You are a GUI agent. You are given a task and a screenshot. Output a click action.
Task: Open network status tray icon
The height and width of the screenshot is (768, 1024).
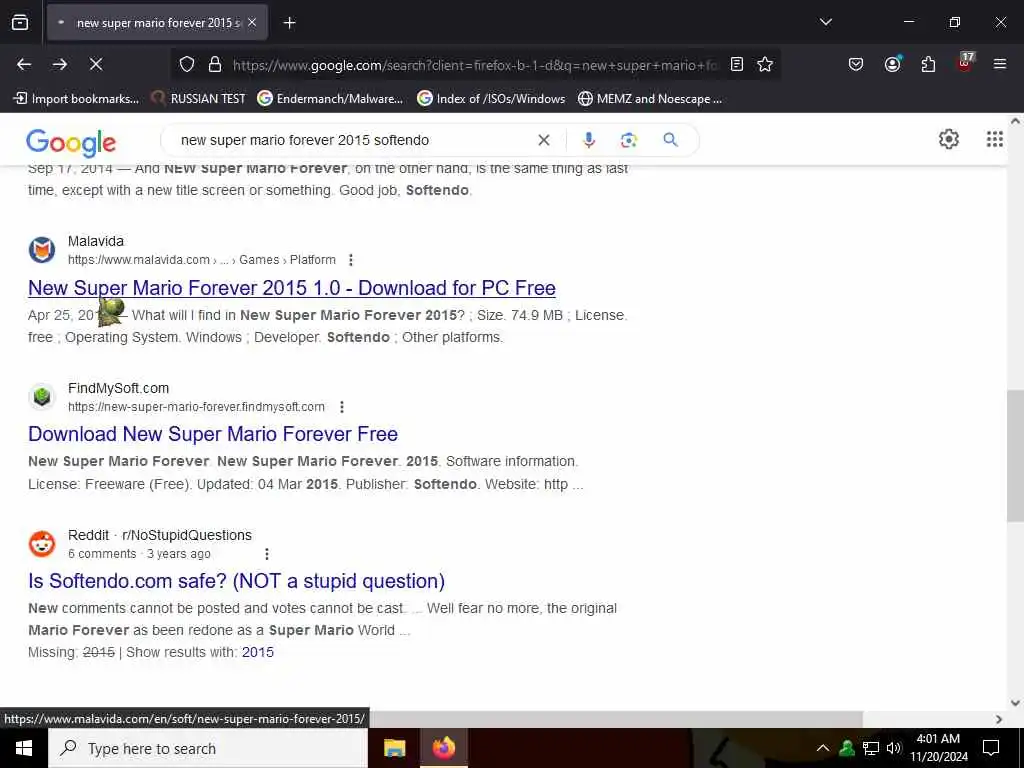pyautogui.click(x=871, y=748)
